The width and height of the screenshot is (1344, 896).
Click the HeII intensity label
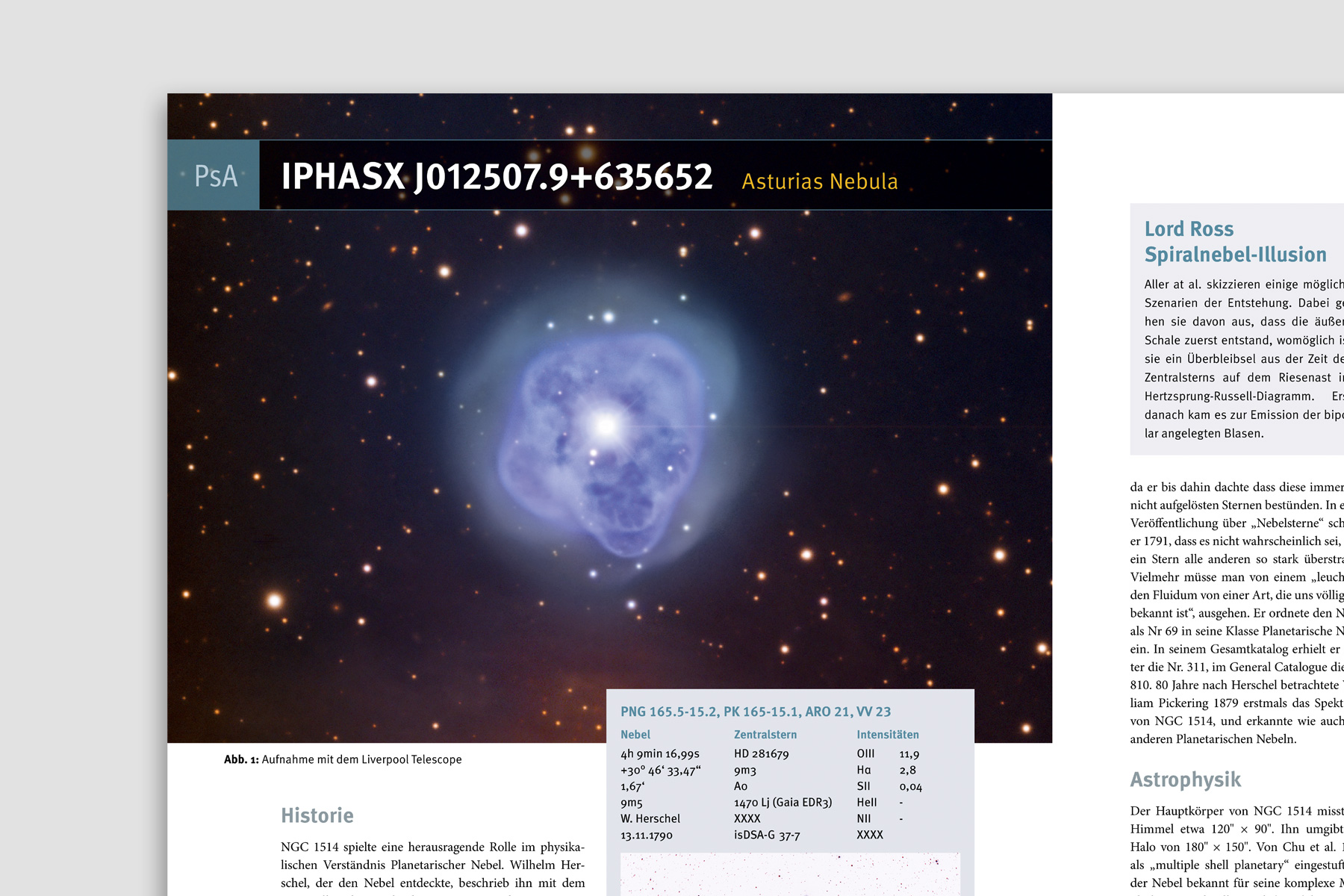867,803
